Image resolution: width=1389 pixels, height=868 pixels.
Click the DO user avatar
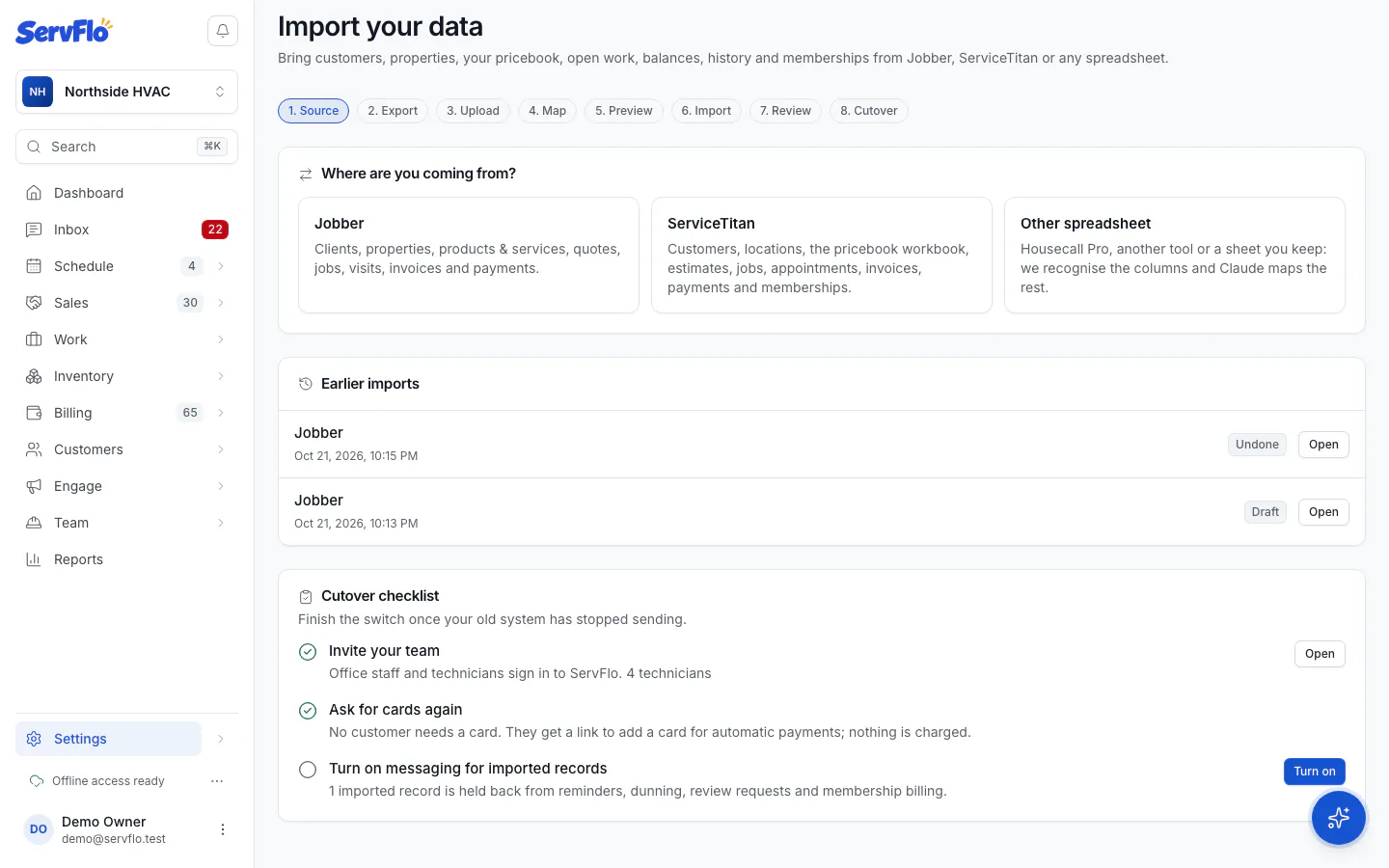[x=39, y=829]
